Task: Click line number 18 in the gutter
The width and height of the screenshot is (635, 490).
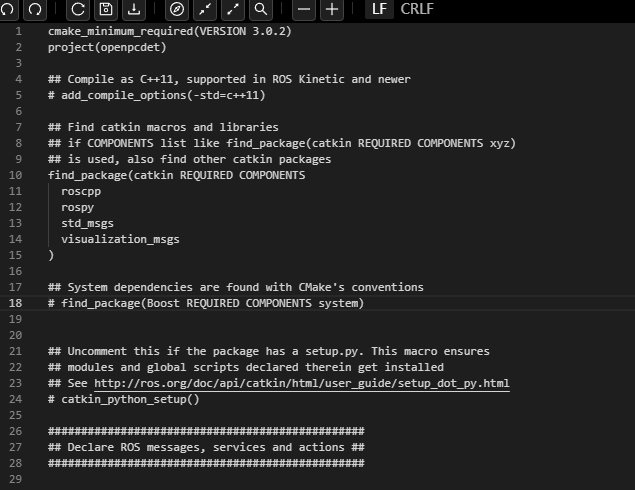Action: click(x=15, y=303)
